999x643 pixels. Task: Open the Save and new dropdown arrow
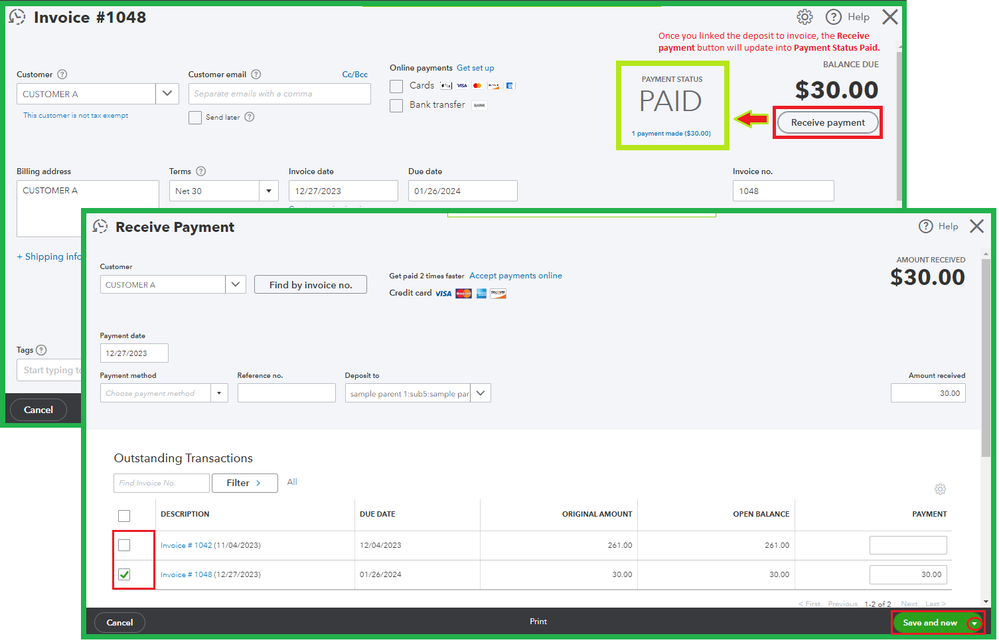(974, 623)
